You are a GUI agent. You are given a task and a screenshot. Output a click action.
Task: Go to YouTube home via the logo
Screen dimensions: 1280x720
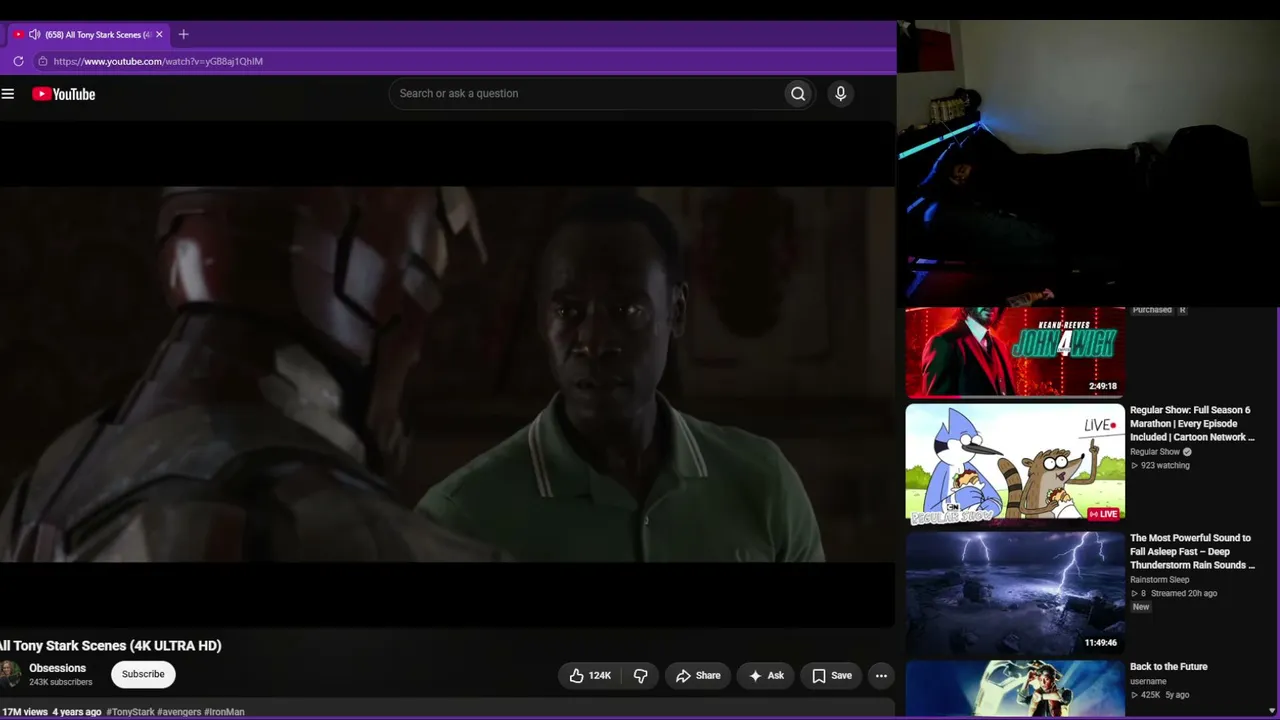(64, 94)
